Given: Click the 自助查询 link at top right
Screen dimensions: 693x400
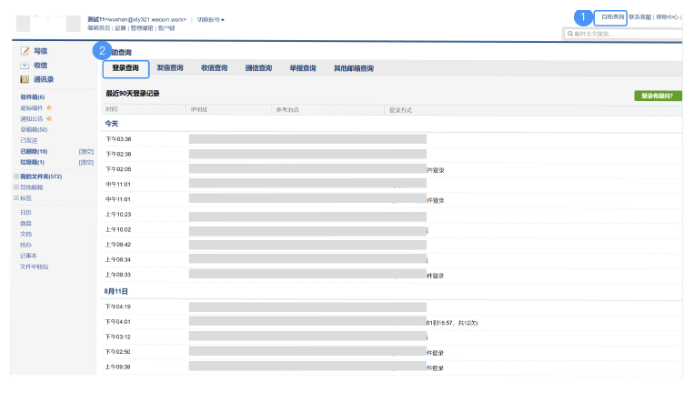Looking at the screenshot, I should [x=611, y=17].
